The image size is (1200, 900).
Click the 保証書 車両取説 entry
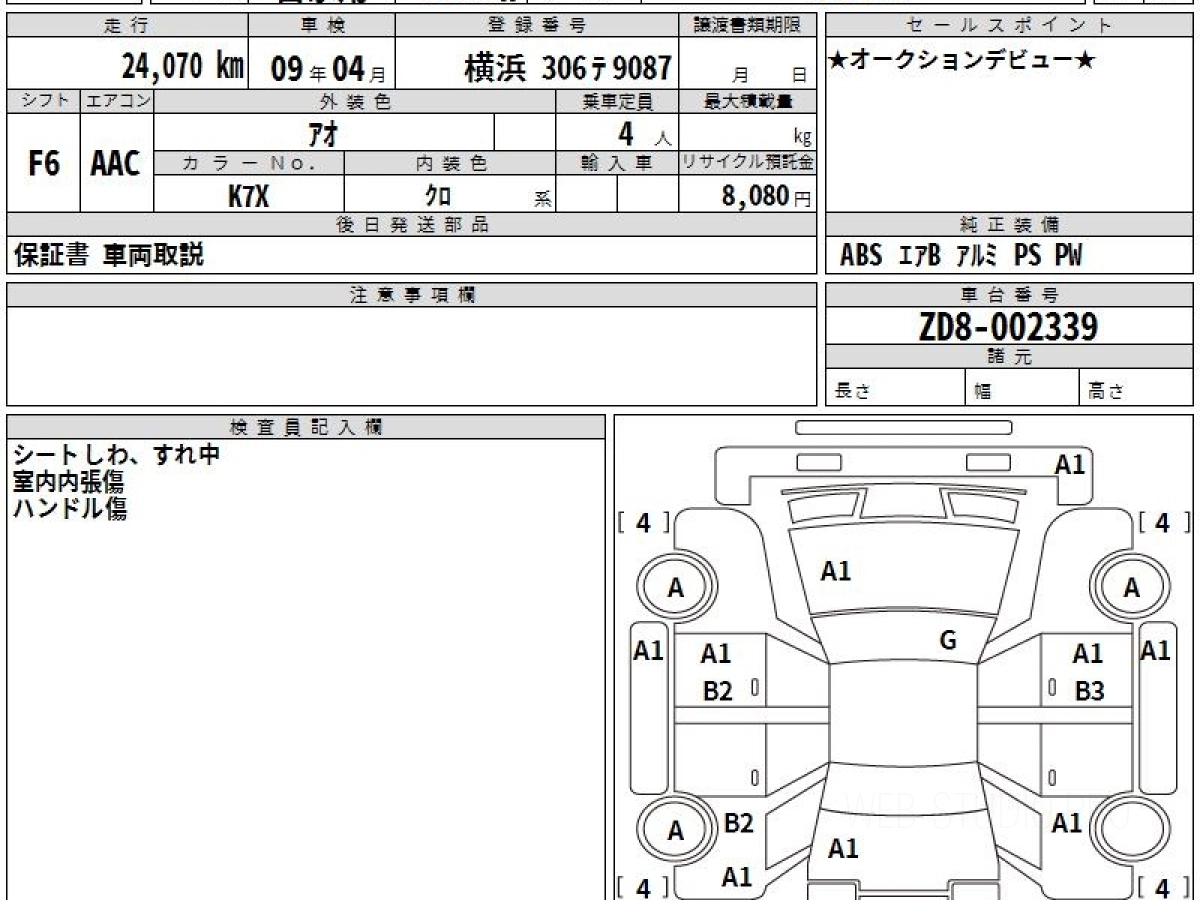(109, 255)
